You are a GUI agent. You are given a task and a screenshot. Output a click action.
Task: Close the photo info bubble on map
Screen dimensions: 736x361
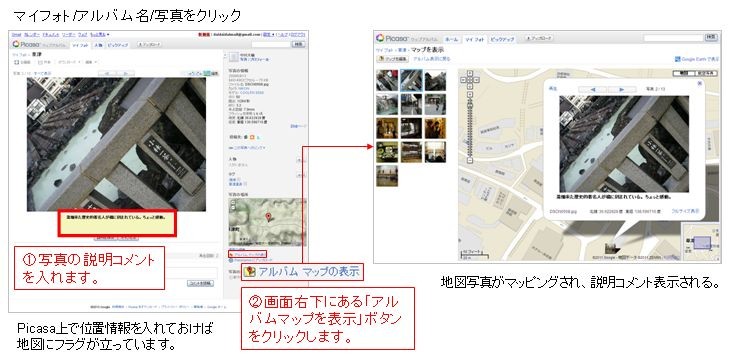coord(699,83)
